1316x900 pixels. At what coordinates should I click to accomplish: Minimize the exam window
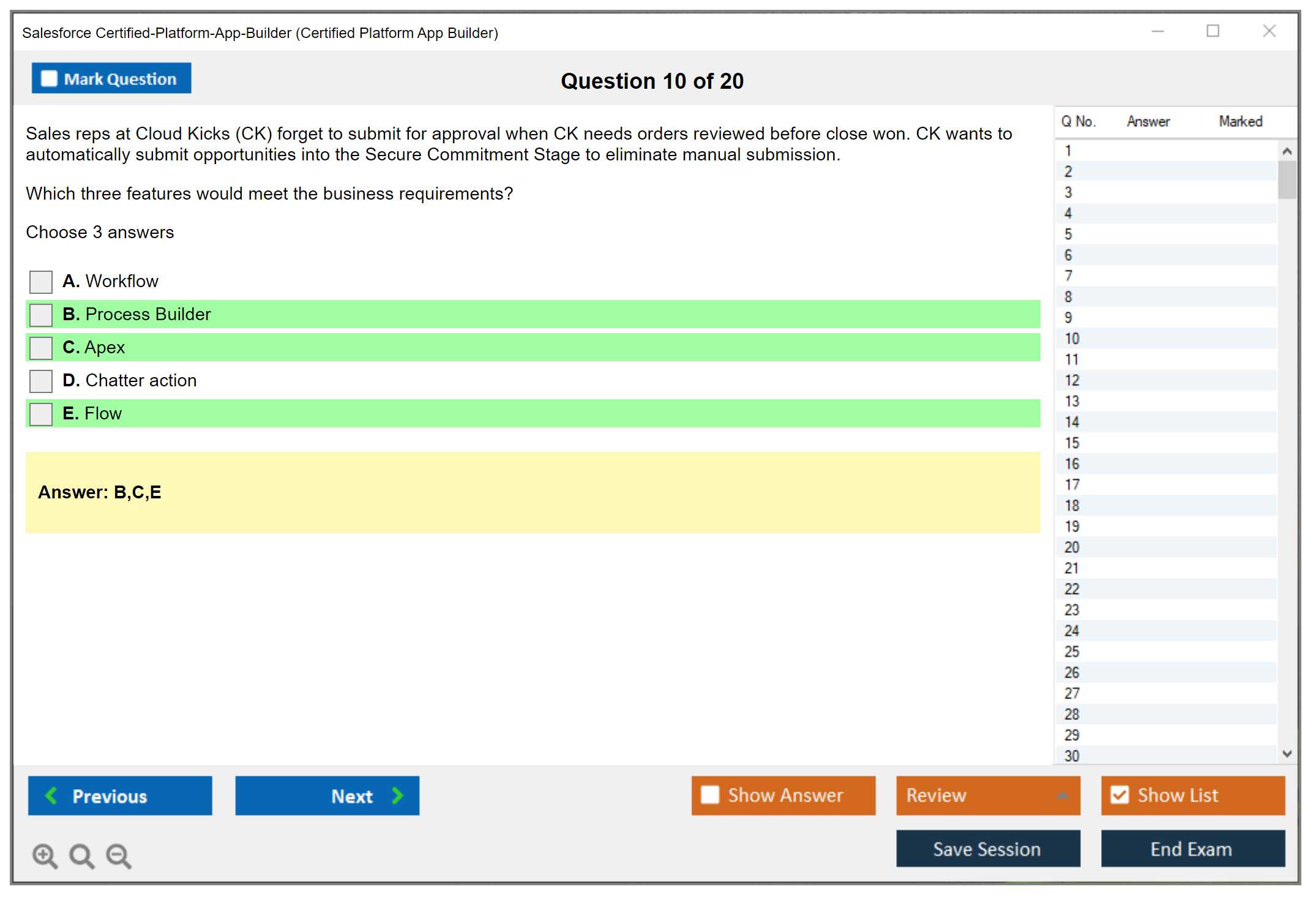pyautogui.click(x=1157, y=31)
